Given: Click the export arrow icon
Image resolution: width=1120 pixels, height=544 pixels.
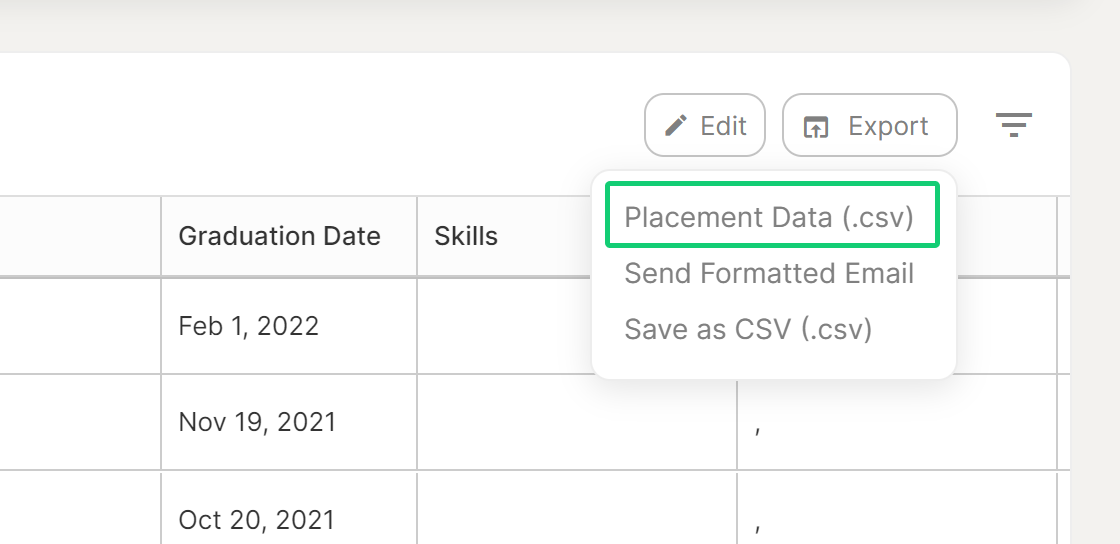Looking at the screenshot, I should (x=816, y=126).
